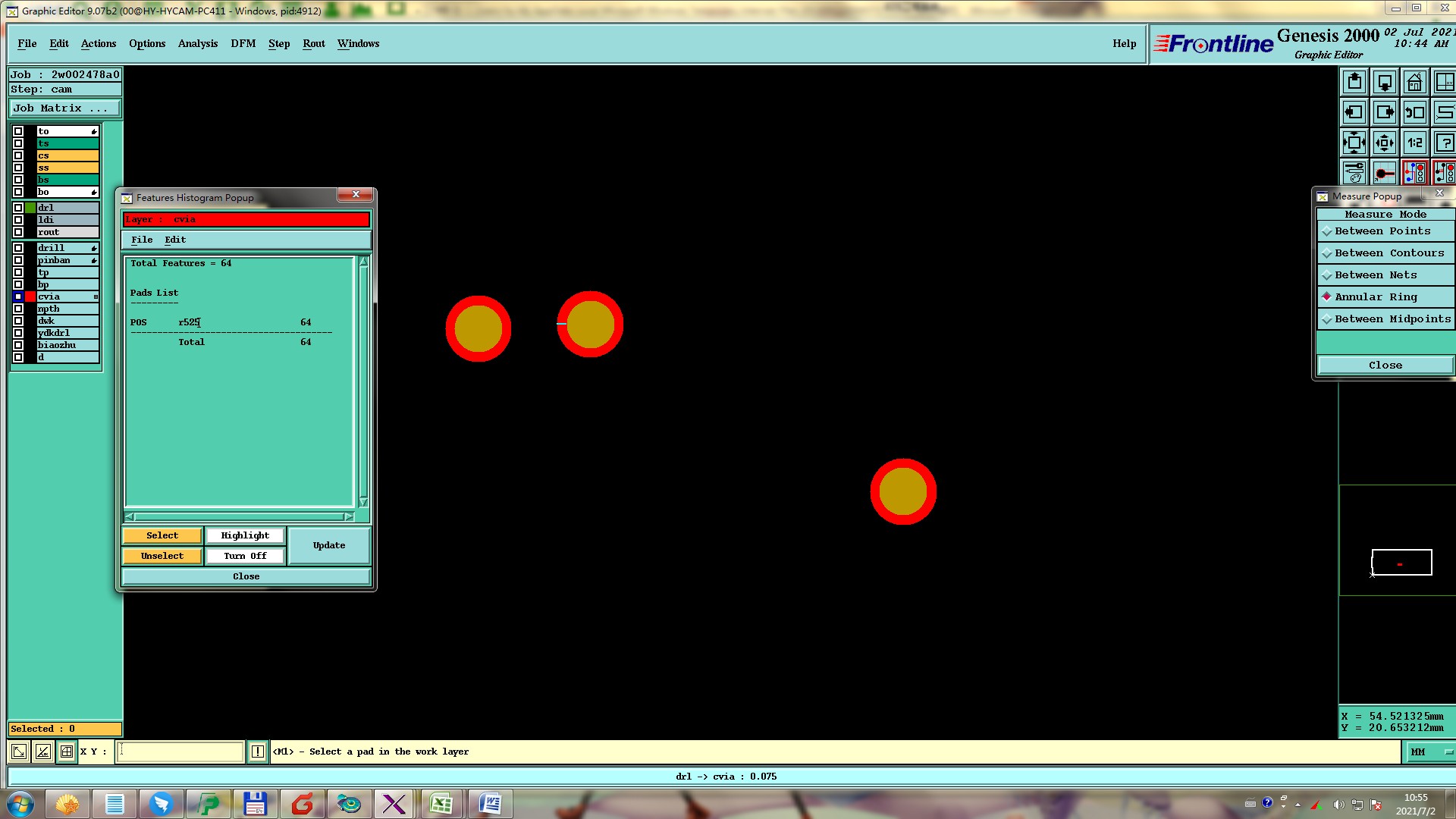Open the DFM menu
1456x819 pixels.
[x=243, y=43]
